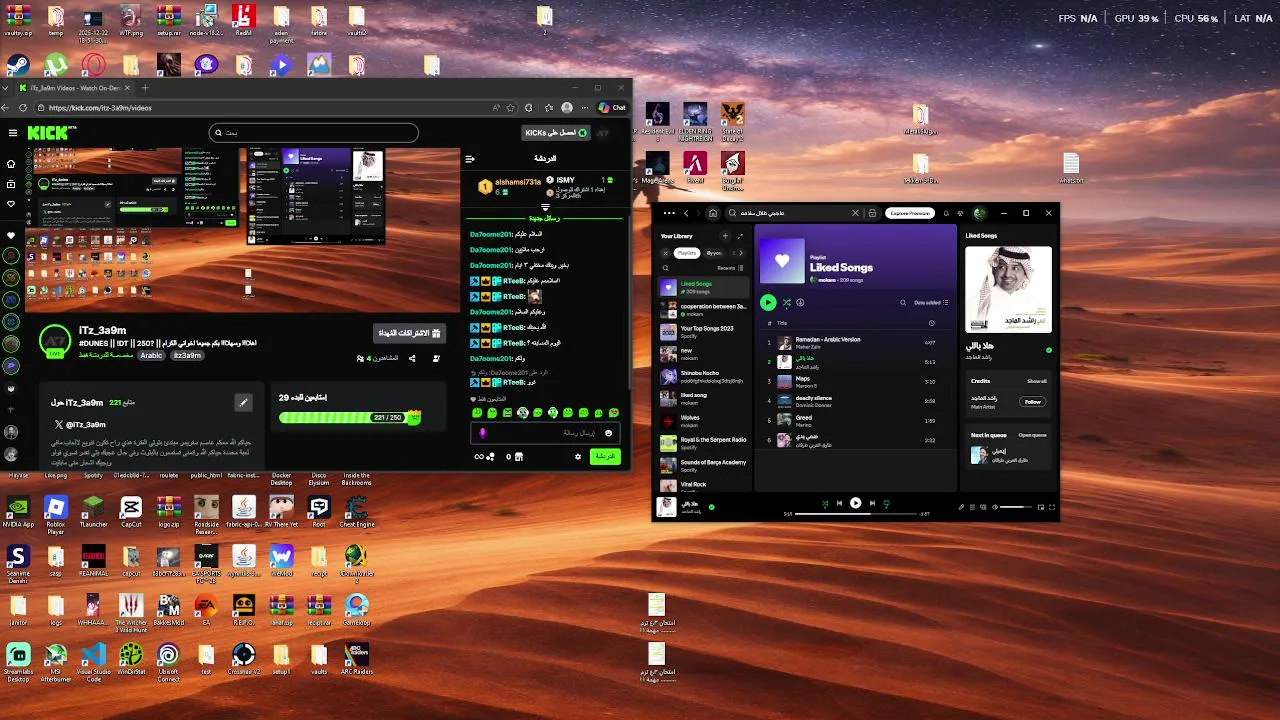Toggle shuffle in Spotify bottom player bar

[x=825, y=503]
